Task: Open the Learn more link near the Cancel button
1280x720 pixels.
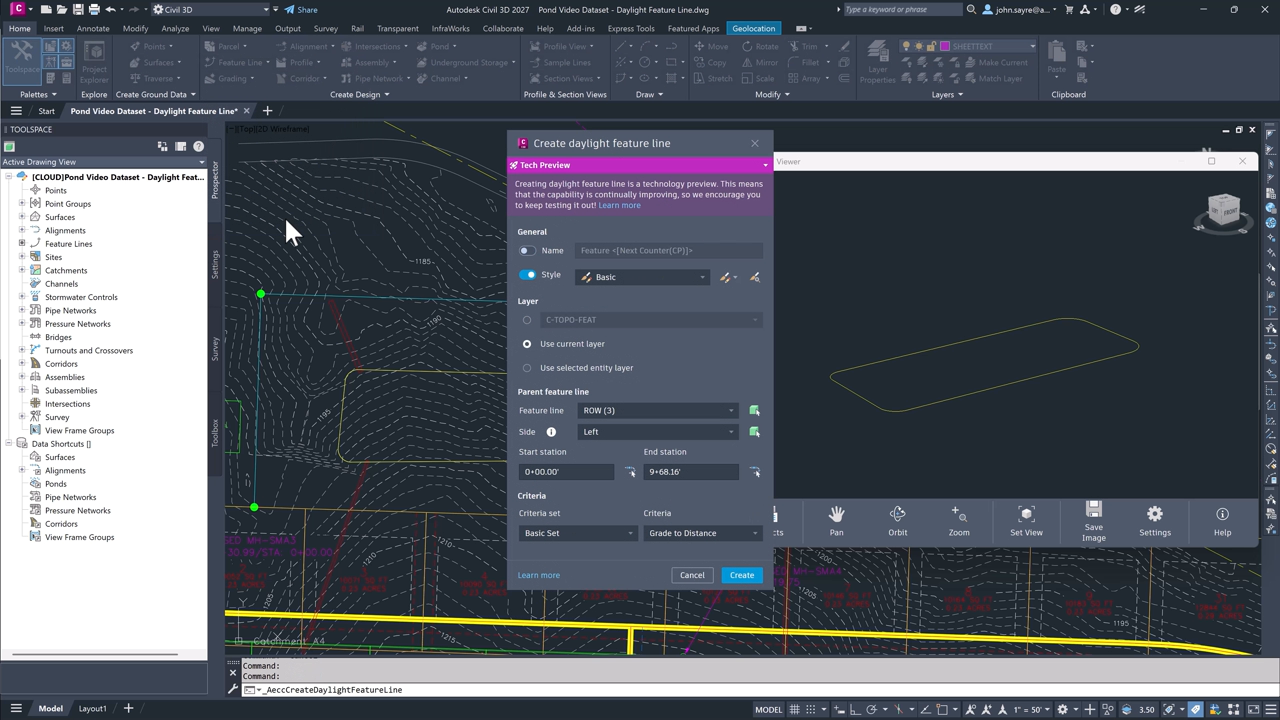Action: tap(539, 575)
